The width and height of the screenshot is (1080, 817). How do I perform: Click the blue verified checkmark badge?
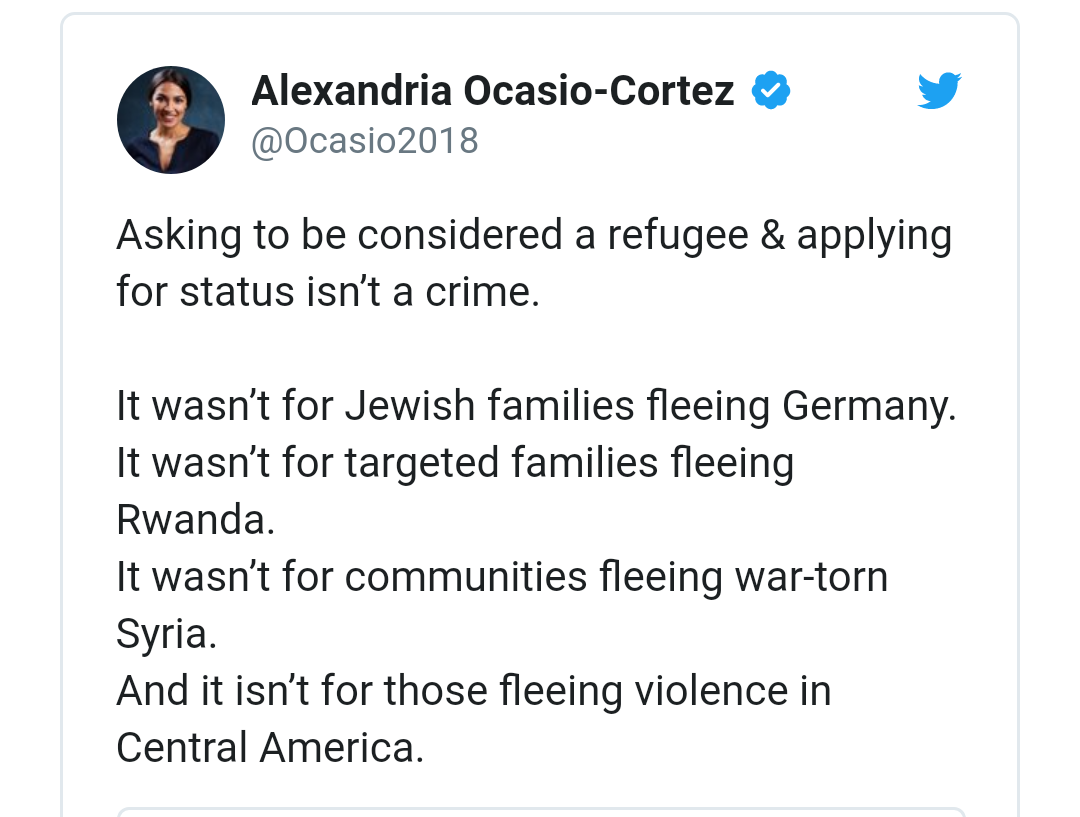tap(771, 91)
